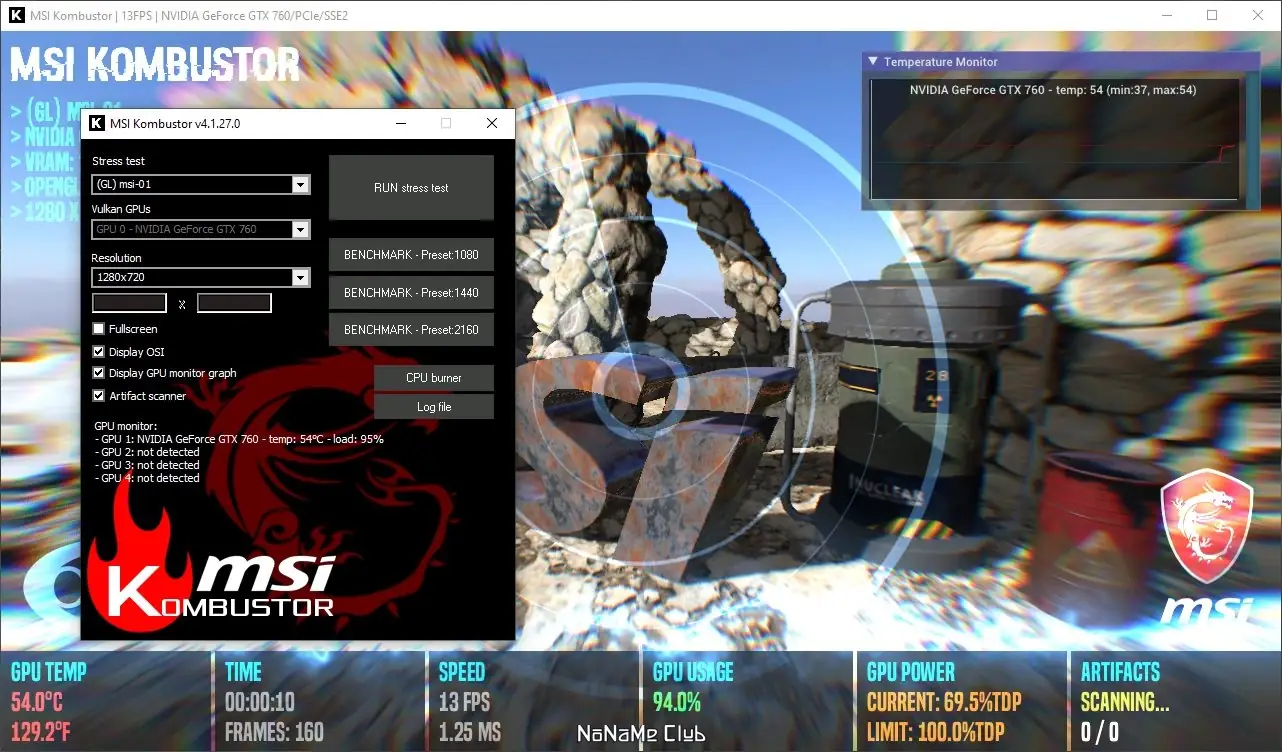This screenshot has width=1282, height=752.
Task: Click the MSI Kombustor dialog title icon
Action: click(97, 123)
